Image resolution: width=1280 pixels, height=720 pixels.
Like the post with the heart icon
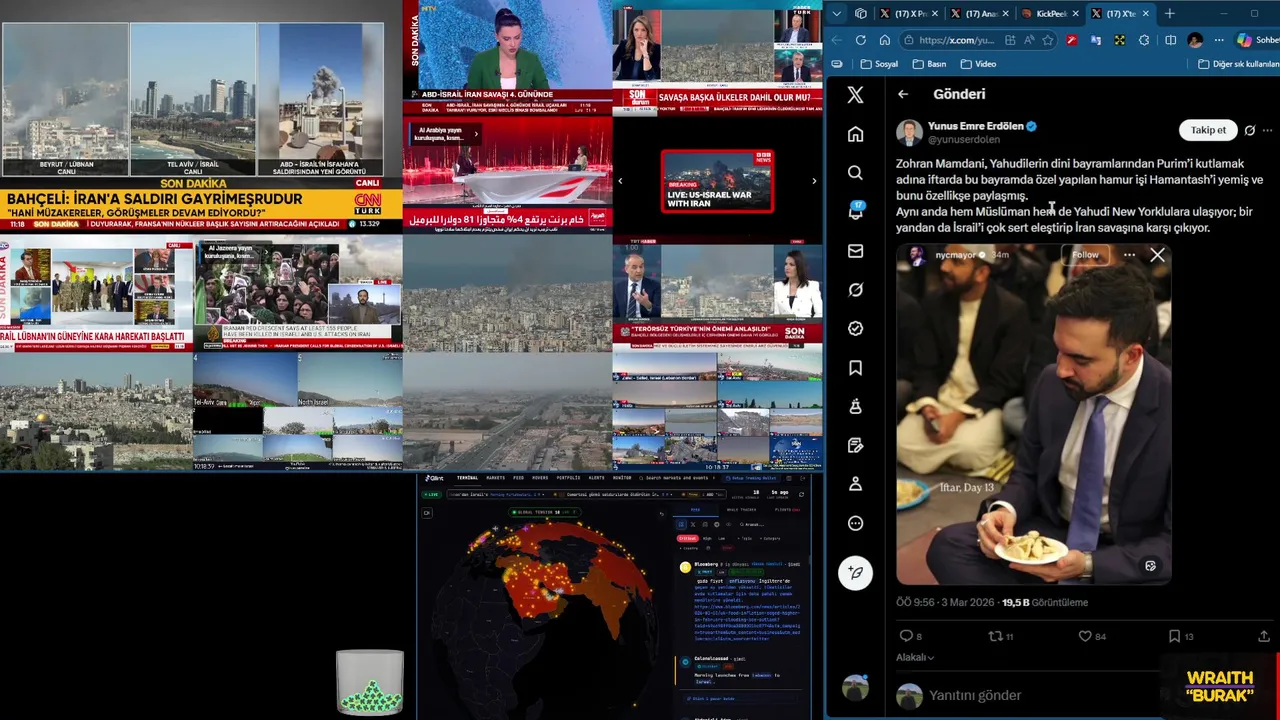(1085, 636)
